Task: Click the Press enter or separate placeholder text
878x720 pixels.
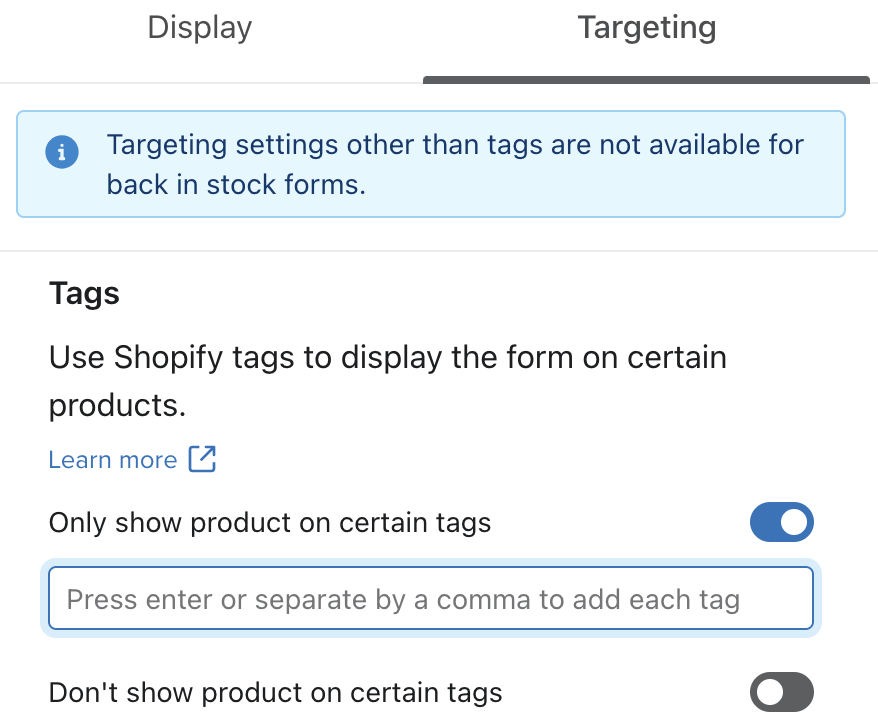Action: pyautogui.click(x=403, y=600)
